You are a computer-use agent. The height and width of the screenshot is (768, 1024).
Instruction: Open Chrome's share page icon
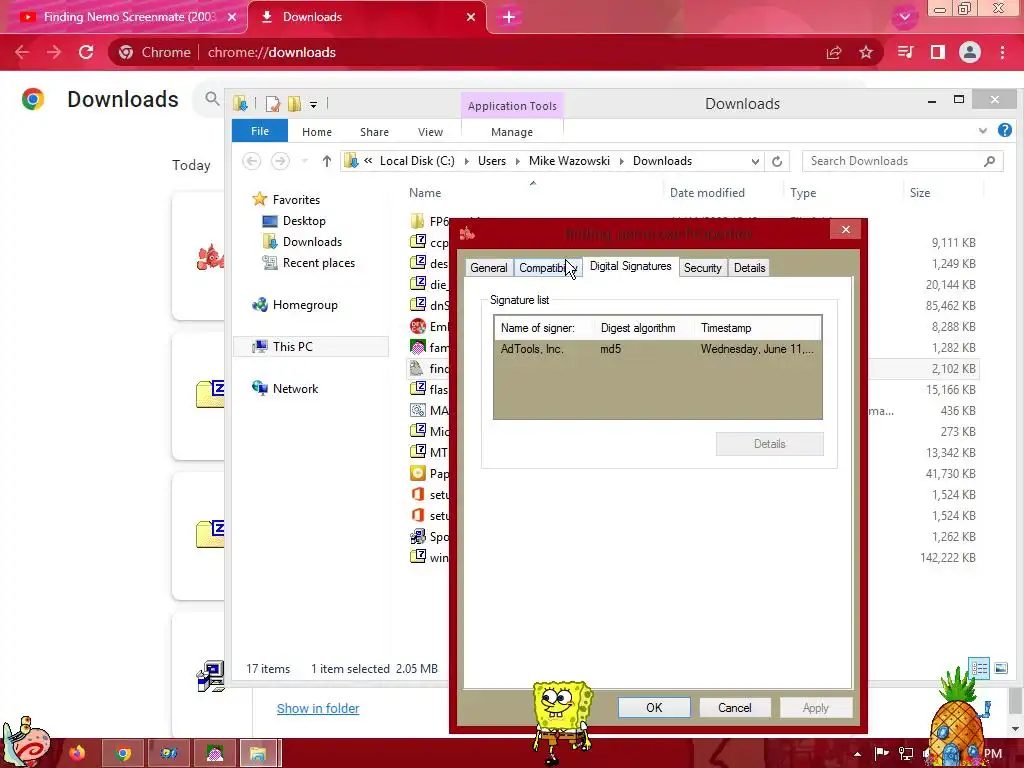click(834, 52)
